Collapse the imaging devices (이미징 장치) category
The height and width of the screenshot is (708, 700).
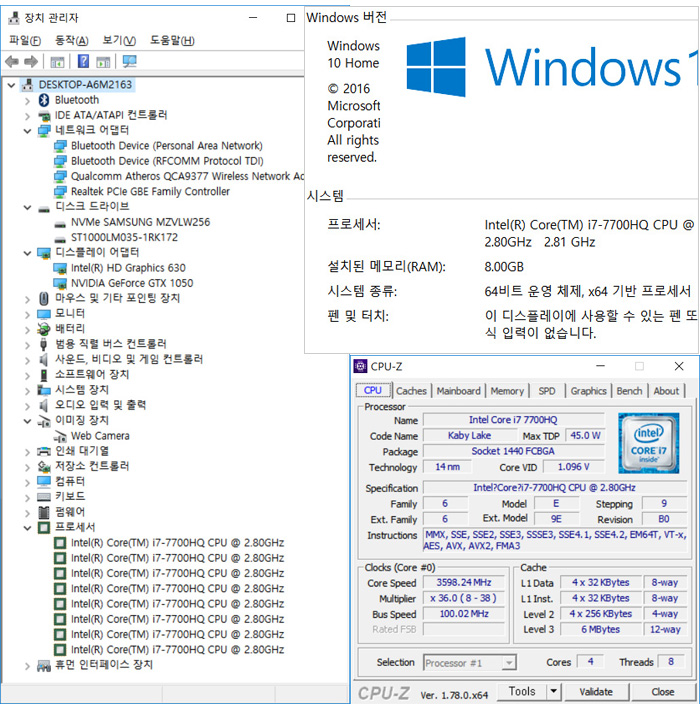point(28,421)
